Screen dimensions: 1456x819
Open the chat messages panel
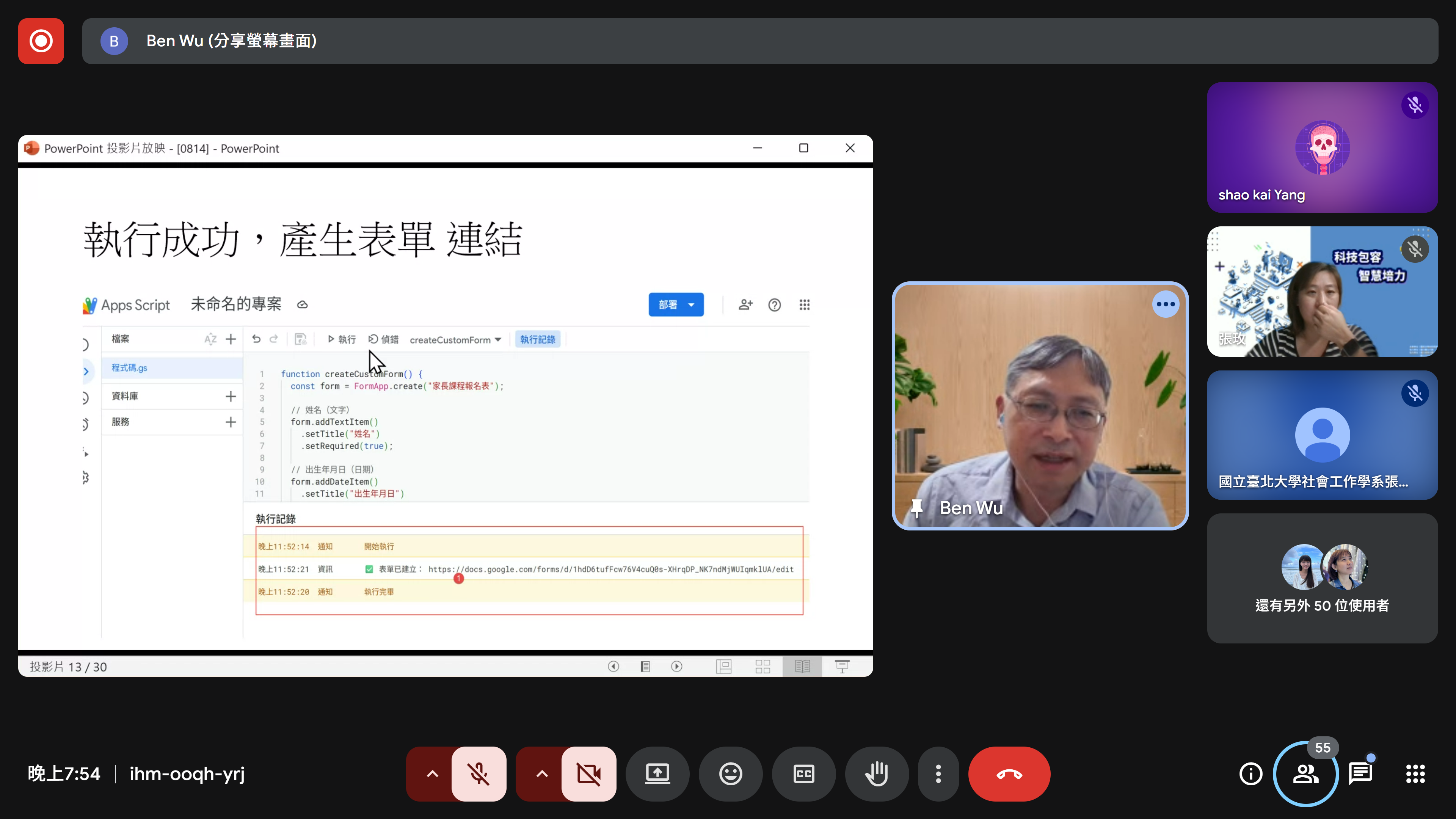tap(1360, 774)
